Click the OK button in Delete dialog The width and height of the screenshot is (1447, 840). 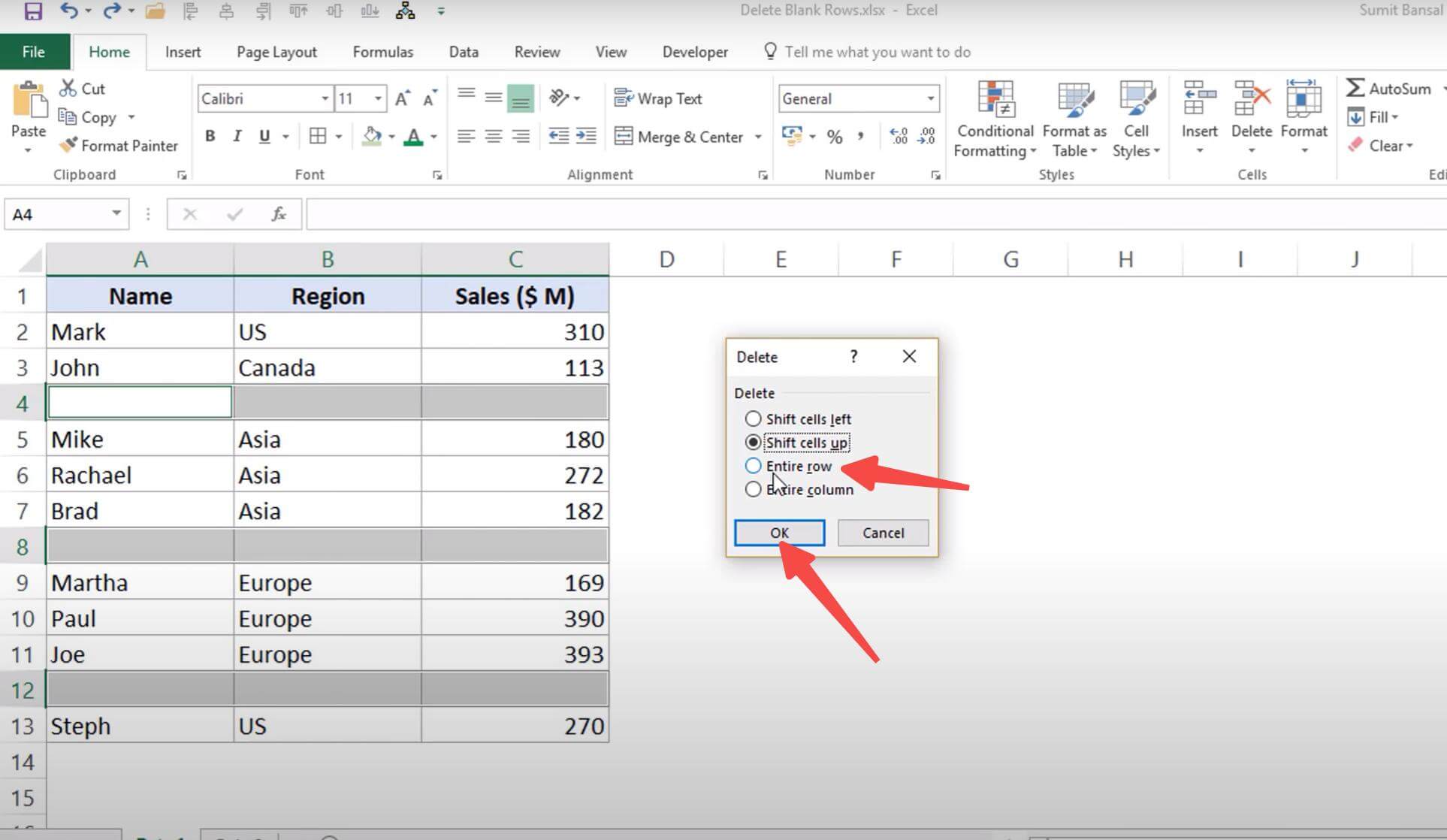779,533
